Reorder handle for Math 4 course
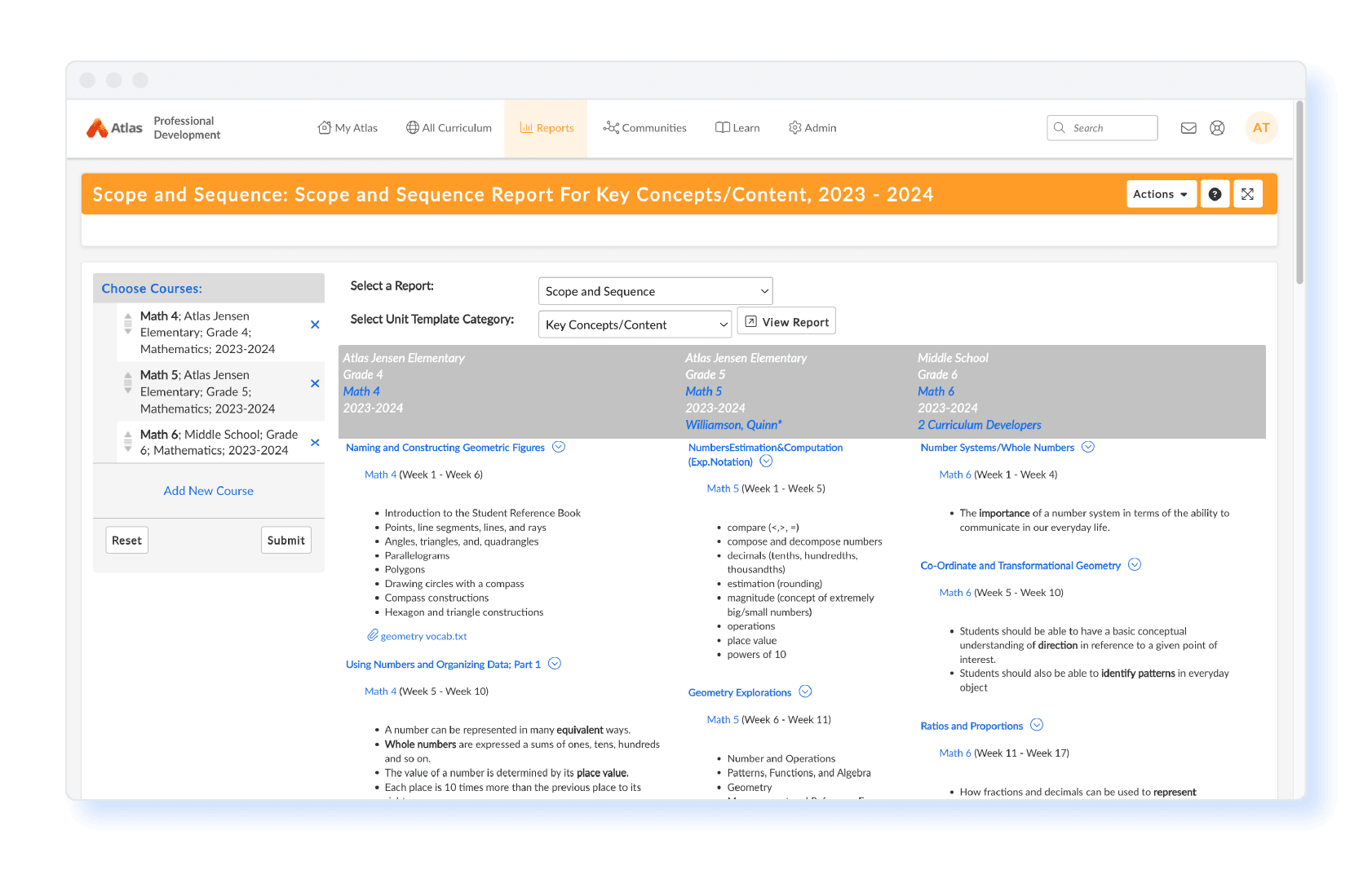The height and width of the screenshot is (888, 1372). tap(128, 324)
